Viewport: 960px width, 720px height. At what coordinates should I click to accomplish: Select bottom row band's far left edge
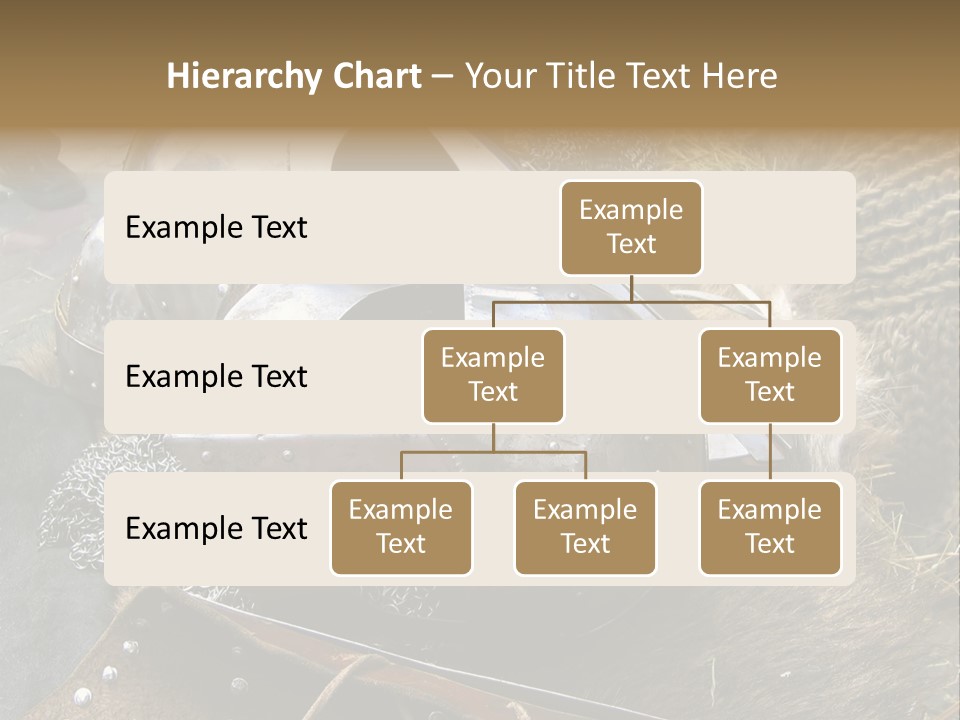[113, 528]
